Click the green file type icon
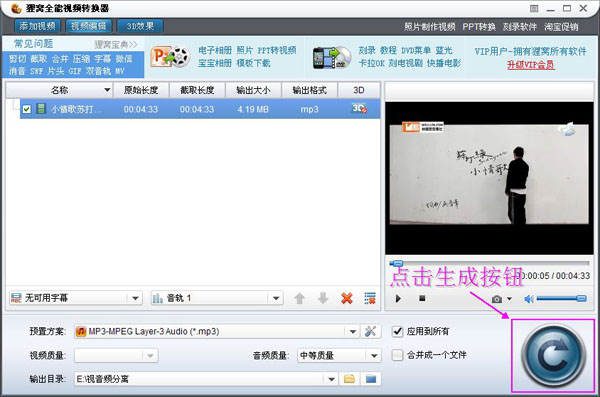The height and width of the screenshot is (397, 600). (x=41, y=109)
